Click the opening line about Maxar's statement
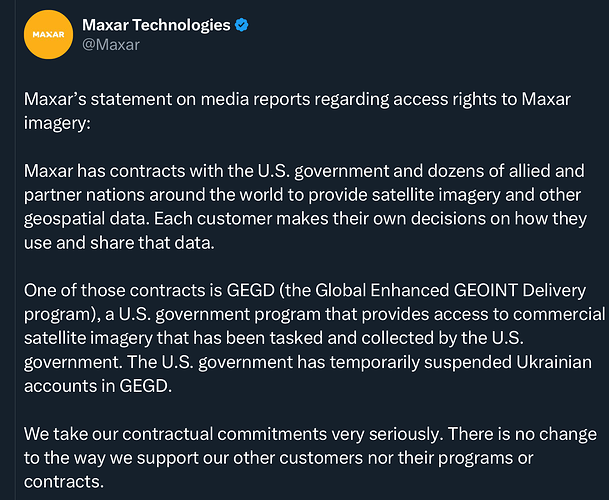 click(x=297, y=99)
